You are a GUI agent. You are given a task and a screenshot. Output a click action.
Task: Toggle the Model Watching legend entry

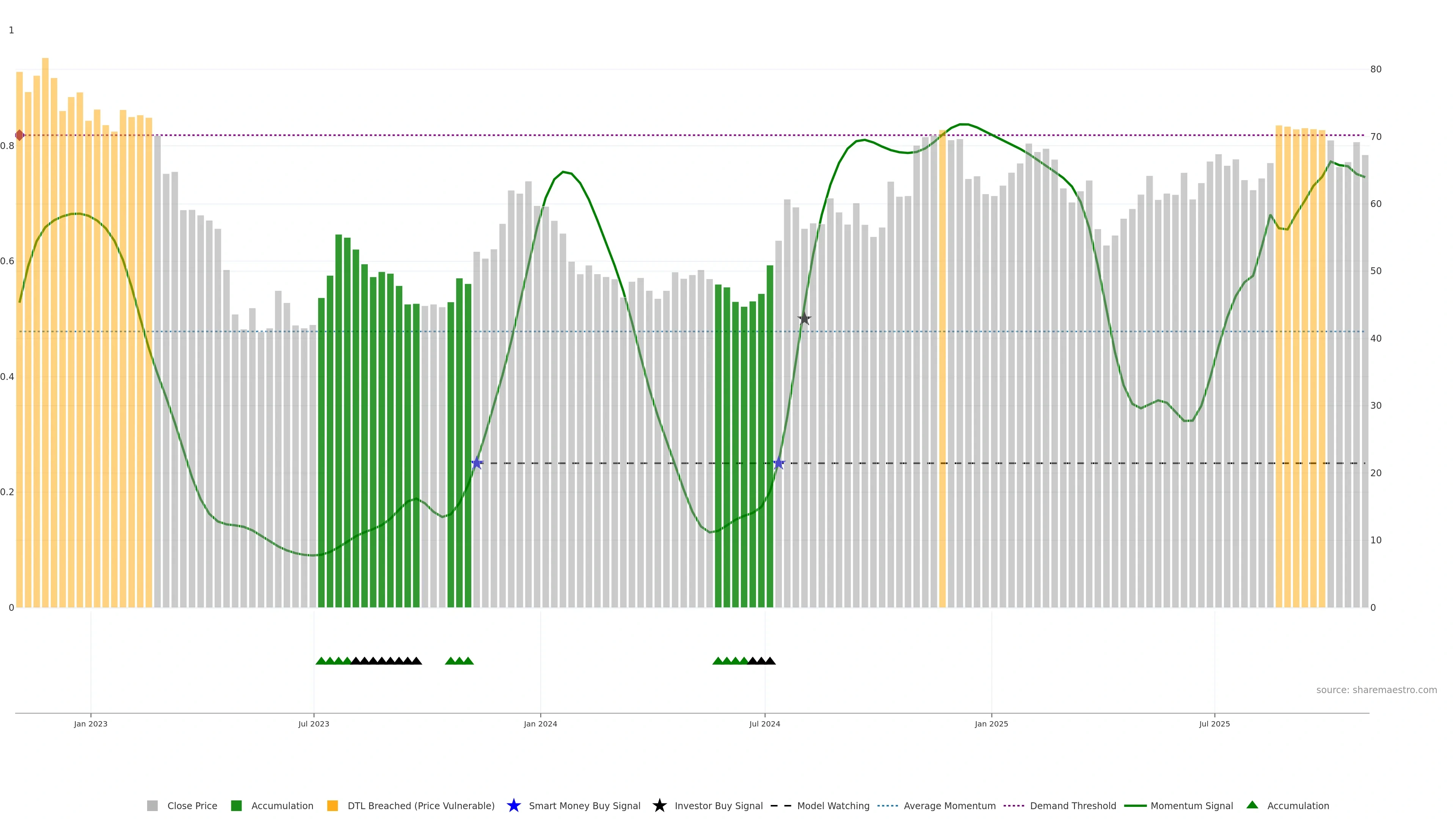click(x=833, y=805)
